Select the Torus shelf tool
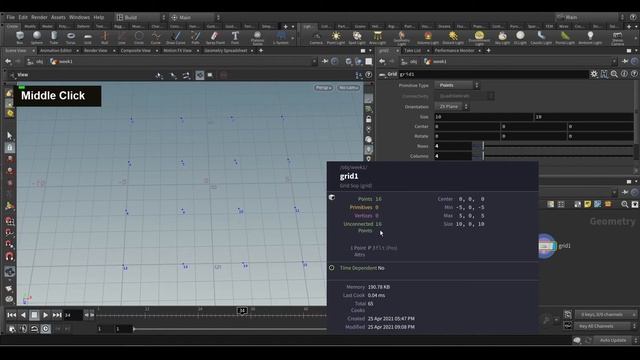Image resolution: width=640 pixels, height=360 pixels. (71, 38)
